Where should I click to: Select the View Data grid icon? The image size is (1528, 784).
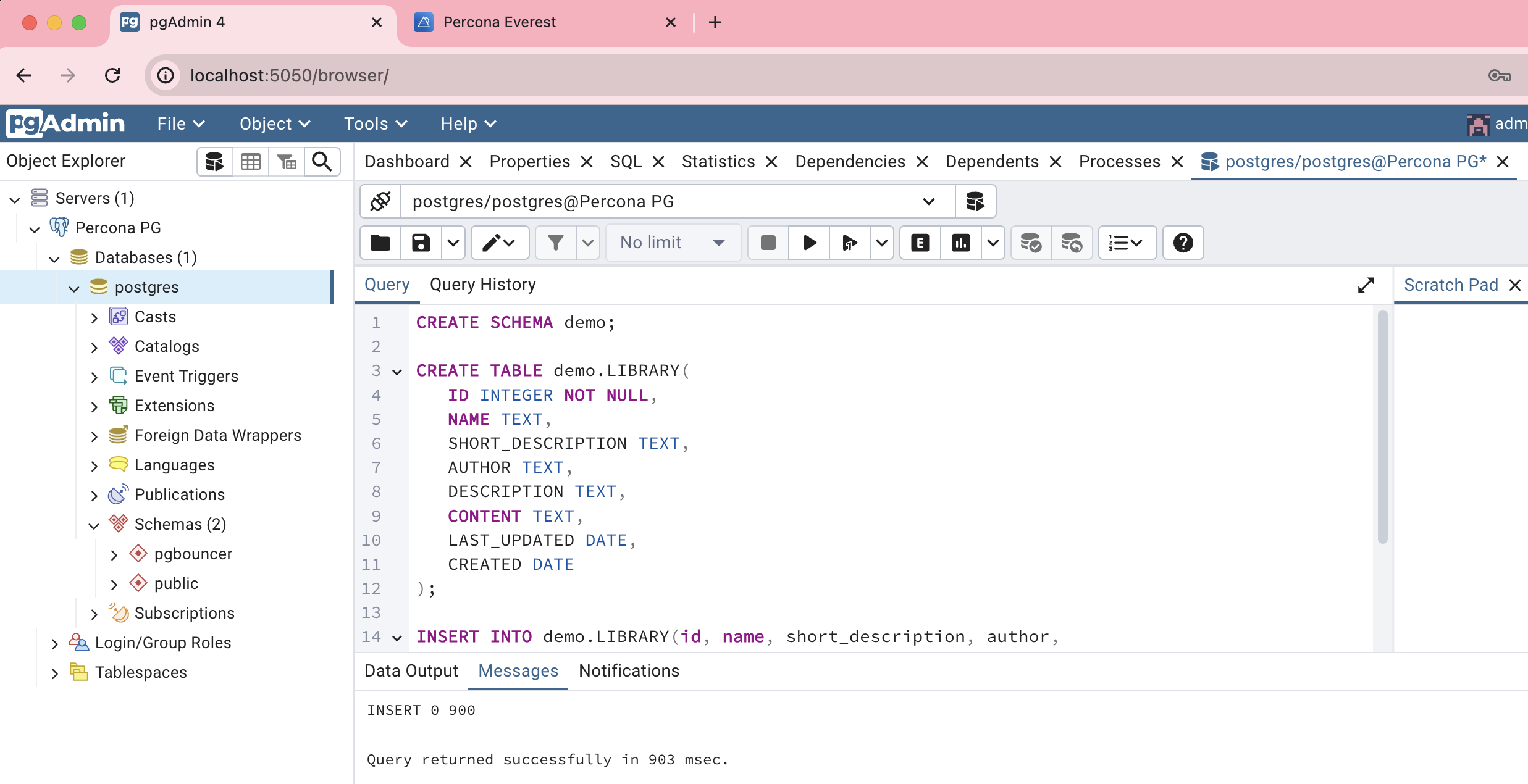coord(251,161)
